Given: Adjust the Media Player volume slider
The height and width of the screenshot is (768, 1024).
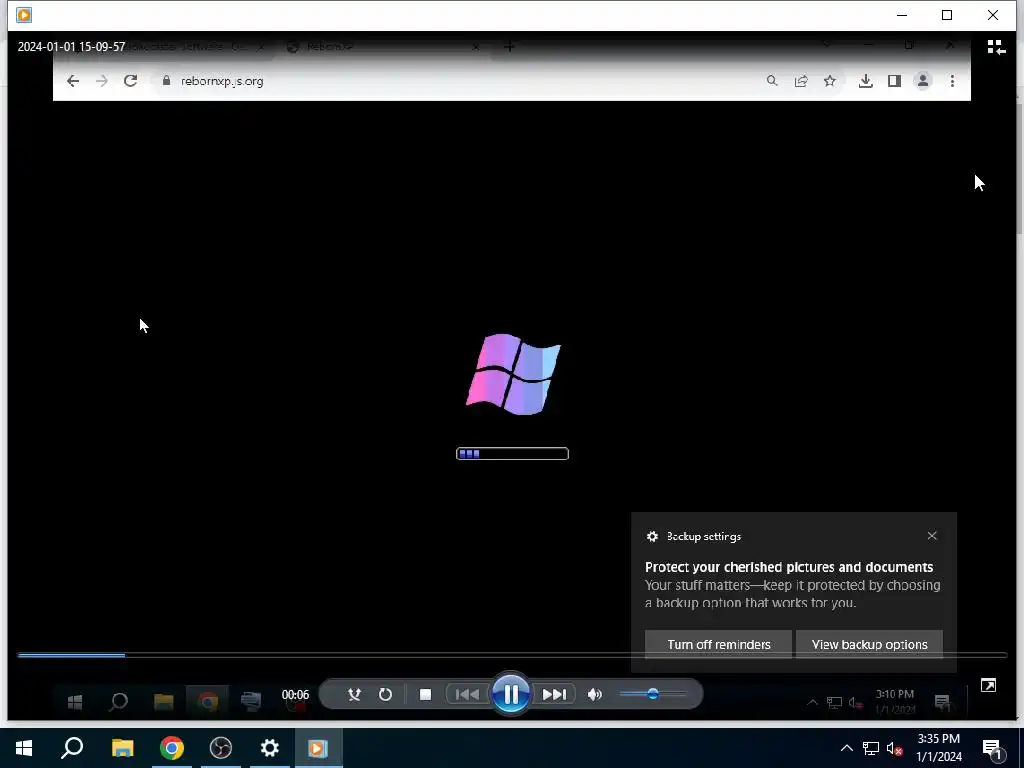Looking at the screenshot, I should pyautogui.click(x=652, y=694).
